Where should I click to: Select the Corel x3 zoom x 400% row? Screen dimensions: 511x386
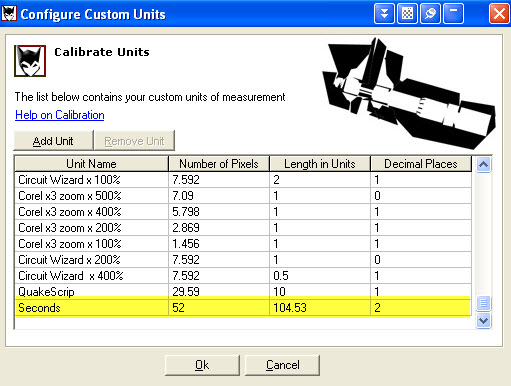coord(243,212)
